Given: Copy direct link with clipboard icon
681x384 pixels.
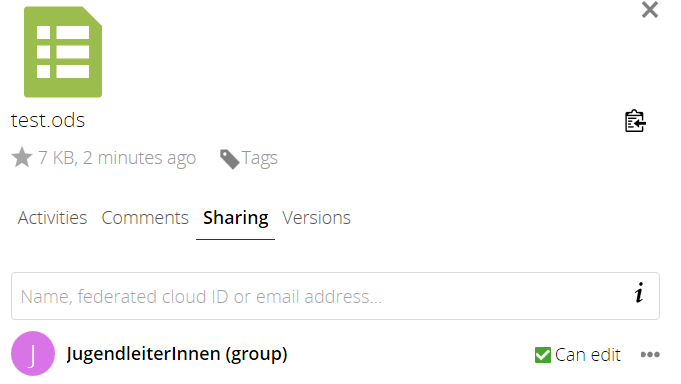Looking at the screenshot, I should [x=635, y=121].
